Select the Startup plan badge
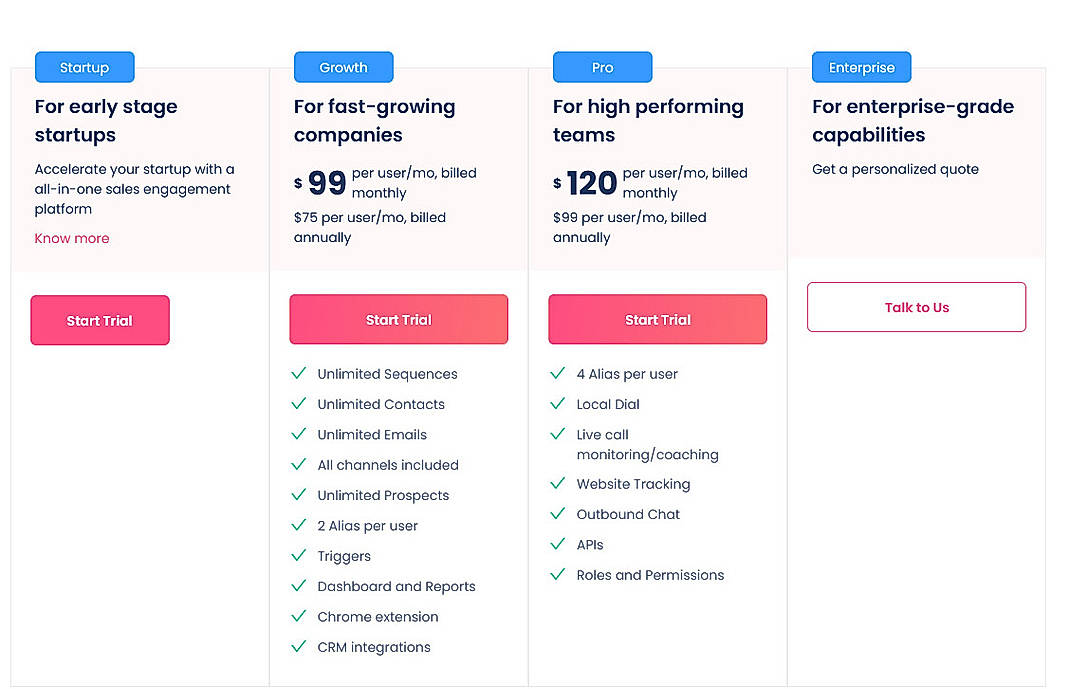Screen dimensions: 1070x689 84,67
